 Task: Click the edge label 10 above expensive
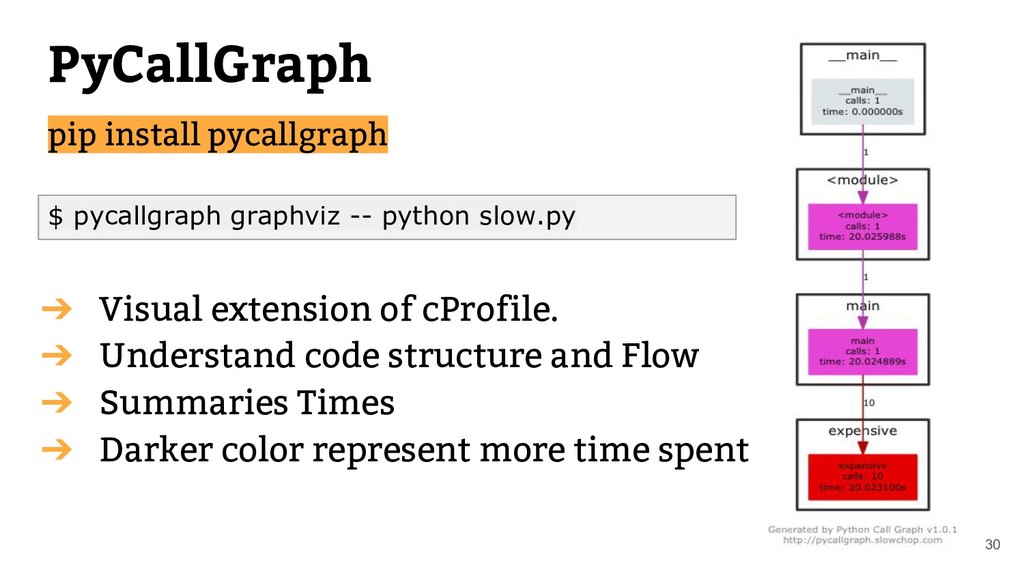tap(869, 403)
